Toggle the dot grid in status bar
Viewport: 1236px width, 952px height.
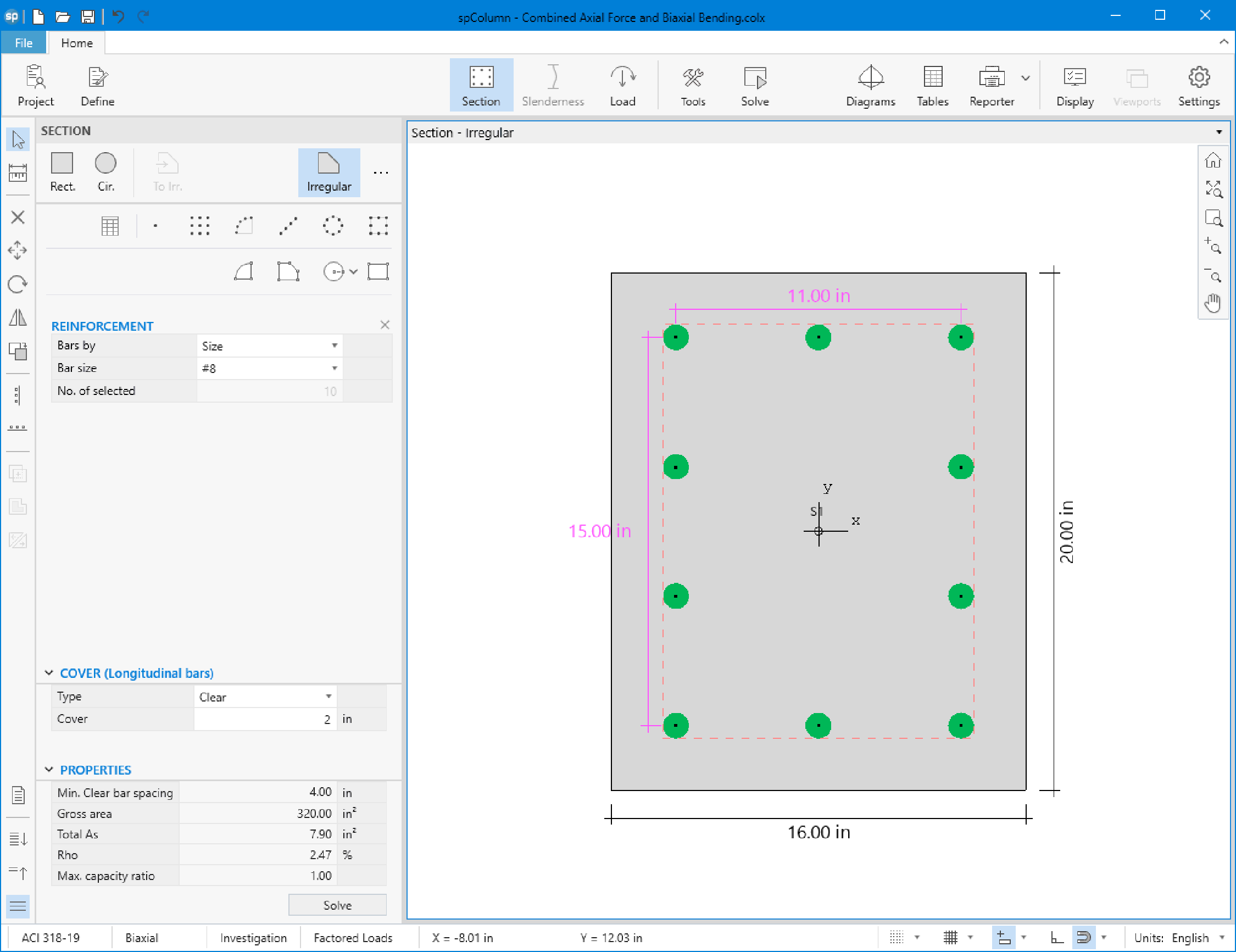(896, 938)
